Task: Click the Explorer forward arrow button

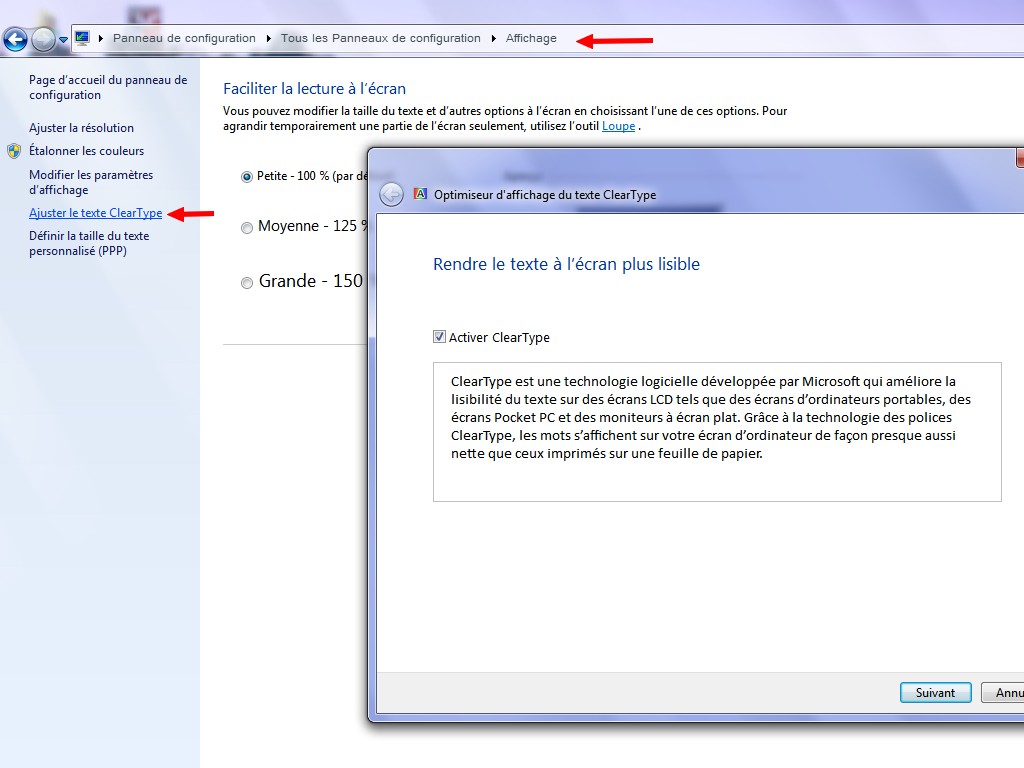Action: coord(43,40)
